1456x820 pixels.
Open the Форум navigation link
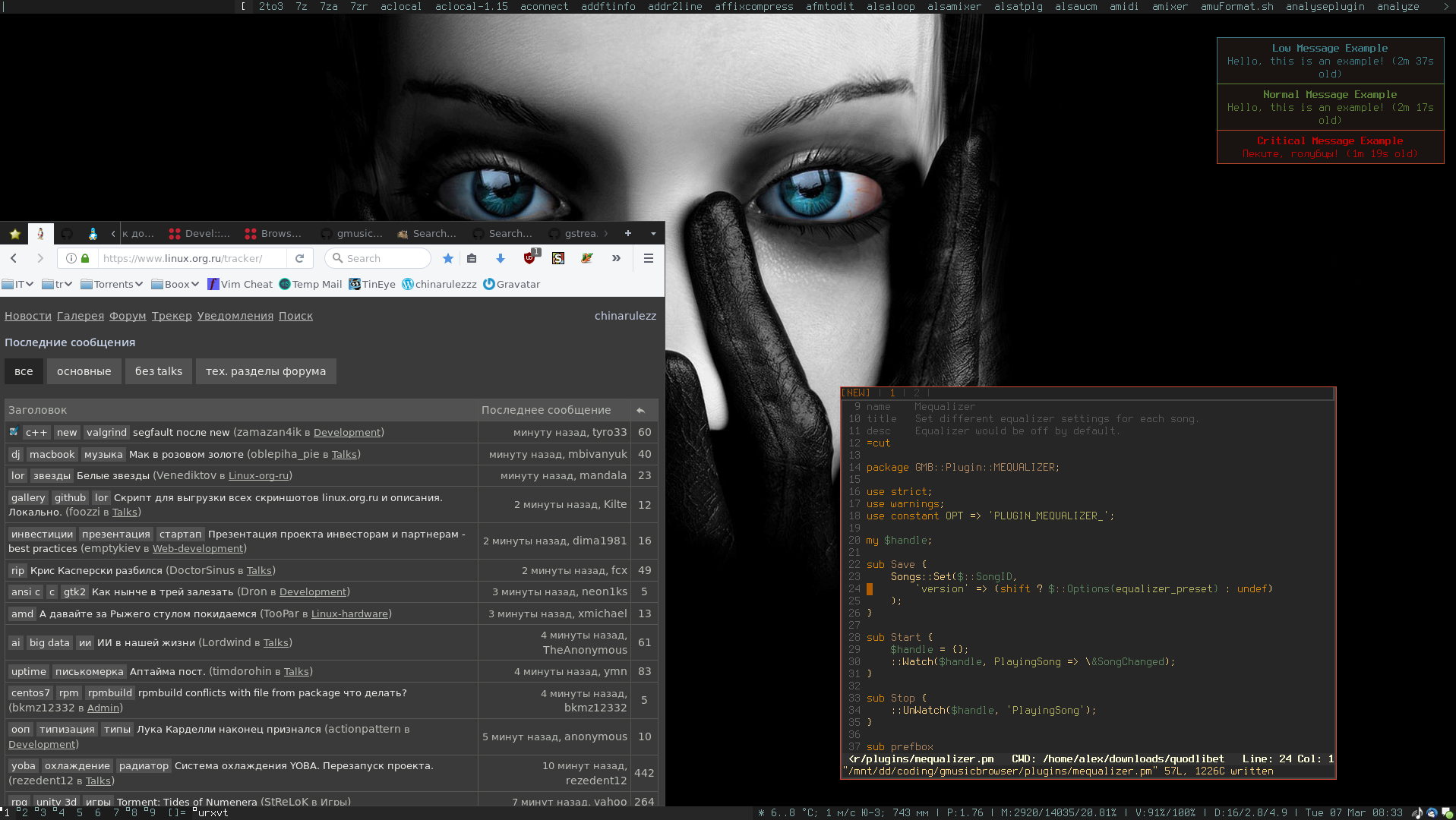[x=128, y=316]
